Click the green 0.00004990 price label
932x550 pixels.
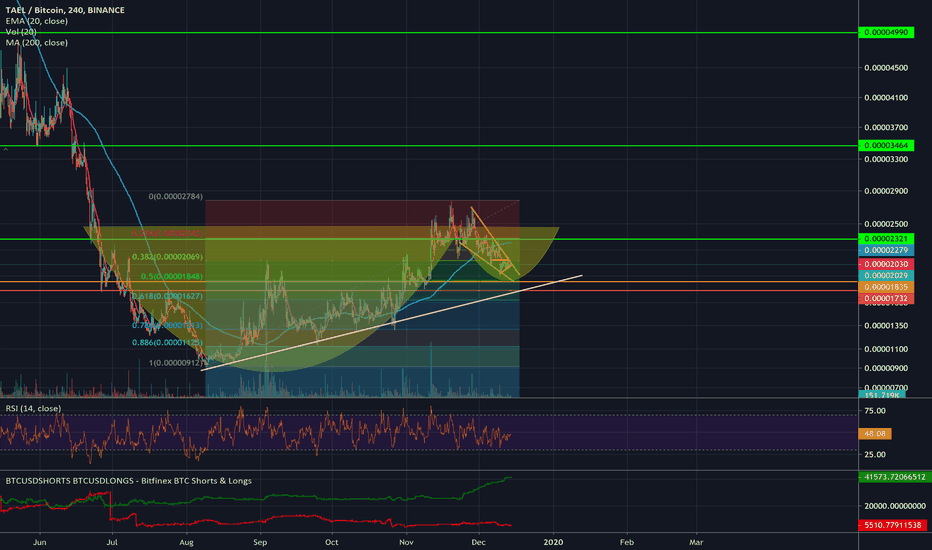pyautogui.click(x=886, y=32)
